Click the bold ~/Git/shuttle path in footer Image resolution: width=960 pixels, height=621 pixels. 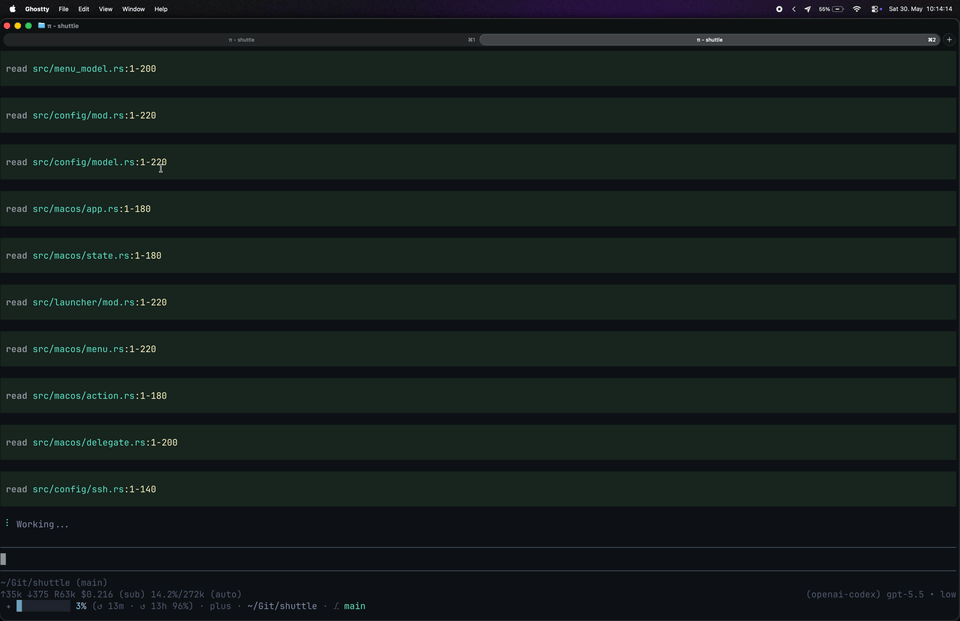(282, 606)
